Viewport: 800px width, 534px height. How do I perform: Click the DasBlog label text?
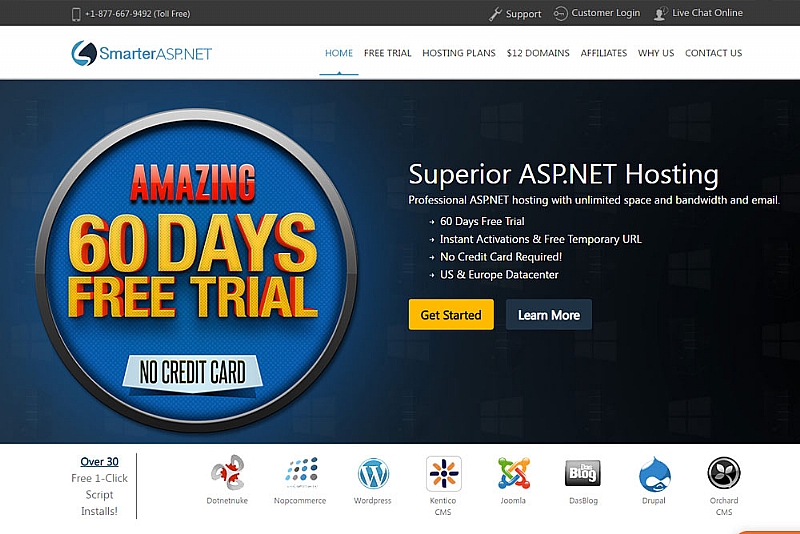click(x=583, y=501)
